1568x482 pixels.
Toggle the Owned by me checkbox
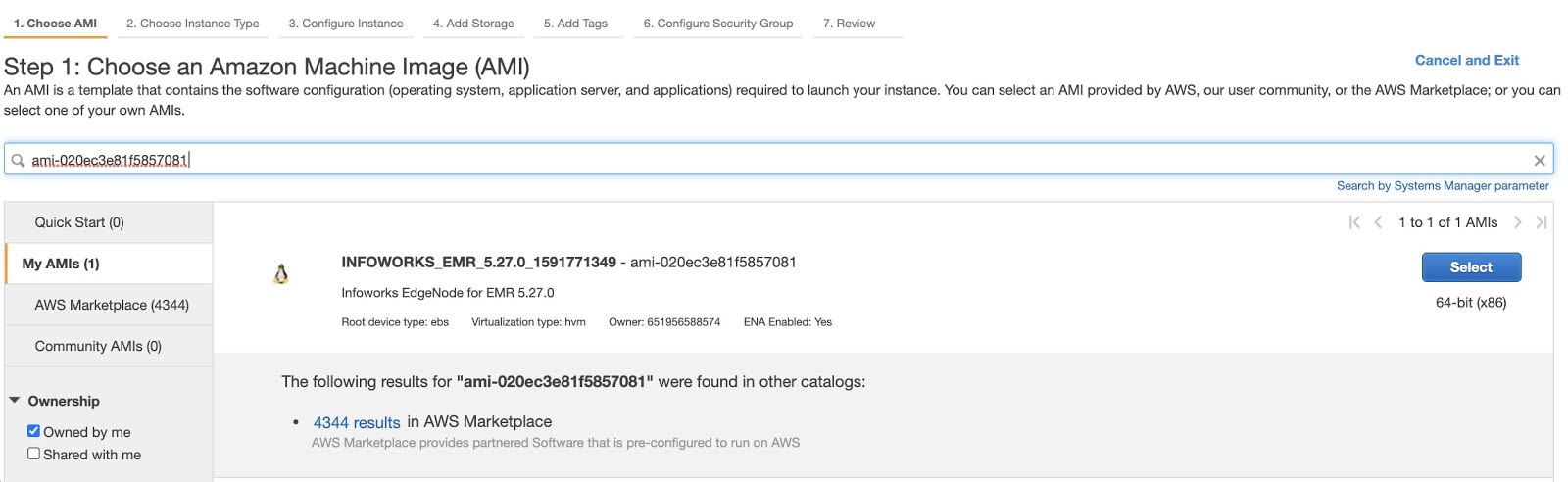click(33, 431)
